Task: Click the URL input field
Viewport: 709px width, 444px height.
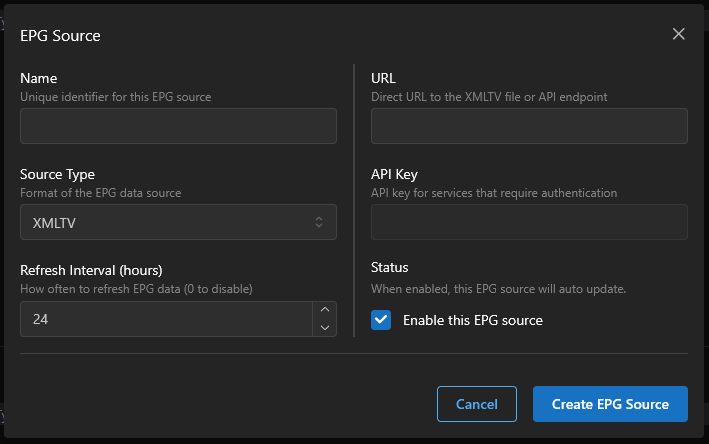Action: [x=529, y=126]
